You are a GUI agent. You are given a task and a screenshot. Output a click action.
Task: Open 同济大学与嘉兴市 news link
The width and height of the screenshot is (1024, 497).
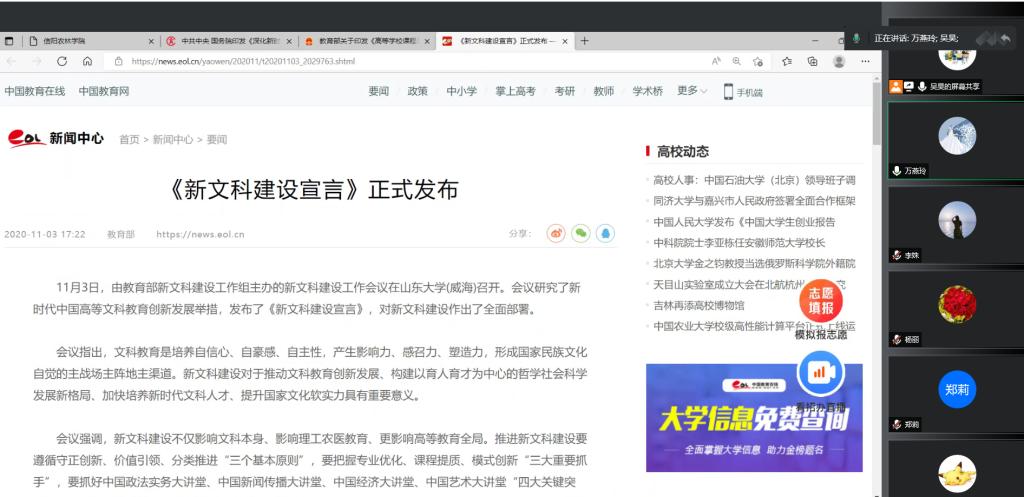click(753, 201)
